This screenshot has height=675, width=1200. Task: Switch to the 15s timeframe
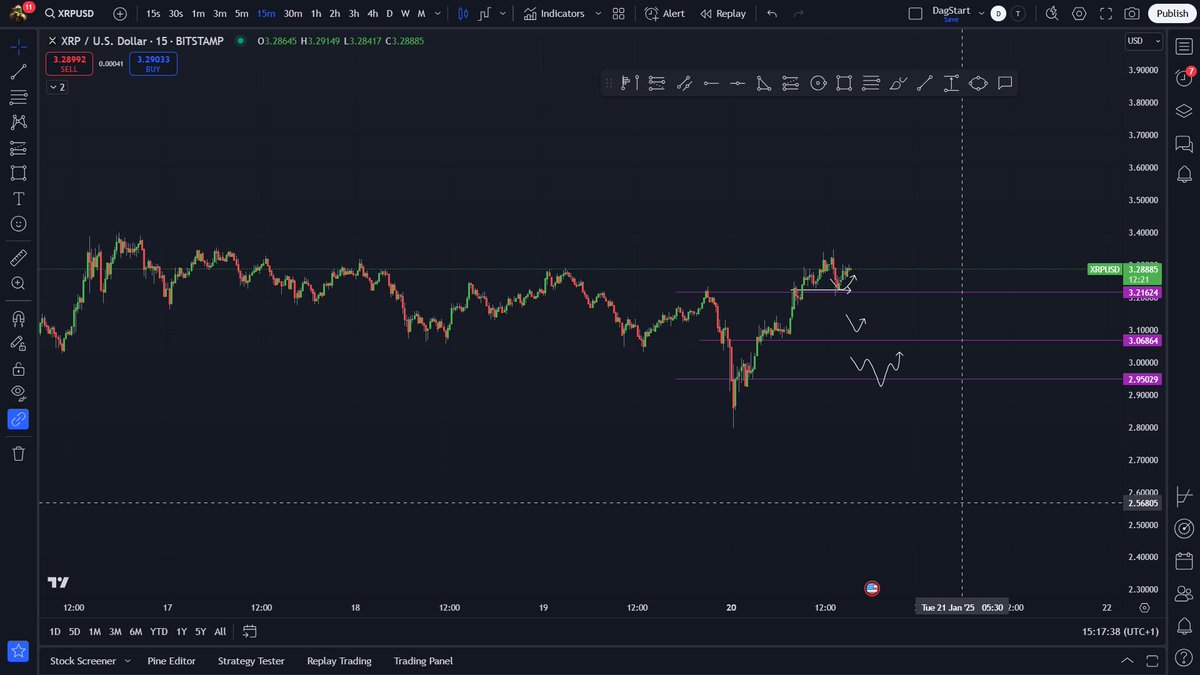point(153,14)
